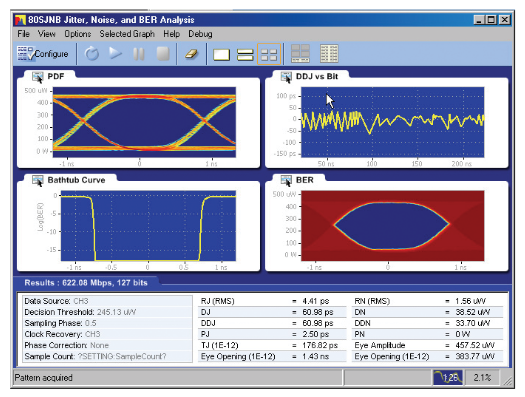525x397 pixels.
Task: Switch to single graph layout
Action: 221,55
